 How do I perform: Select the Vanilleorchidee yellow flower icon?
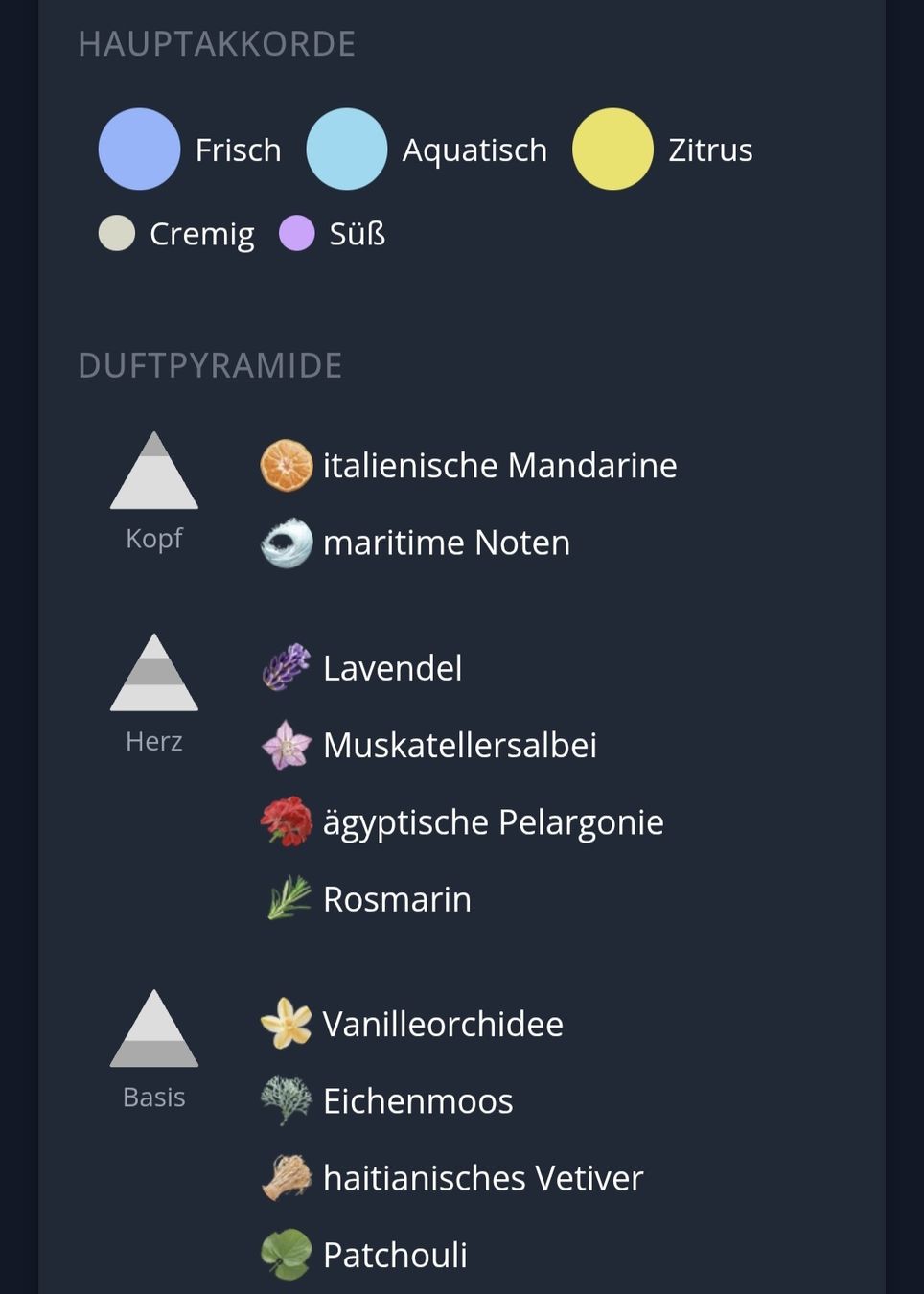click(x=286, y=1023)
